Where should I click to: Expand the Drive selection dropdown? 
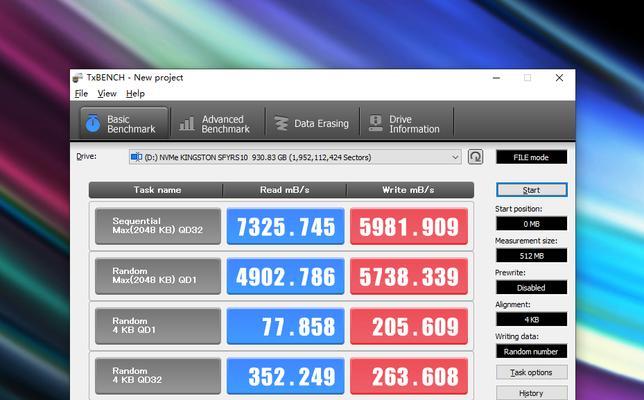click(x=455, y=157)
